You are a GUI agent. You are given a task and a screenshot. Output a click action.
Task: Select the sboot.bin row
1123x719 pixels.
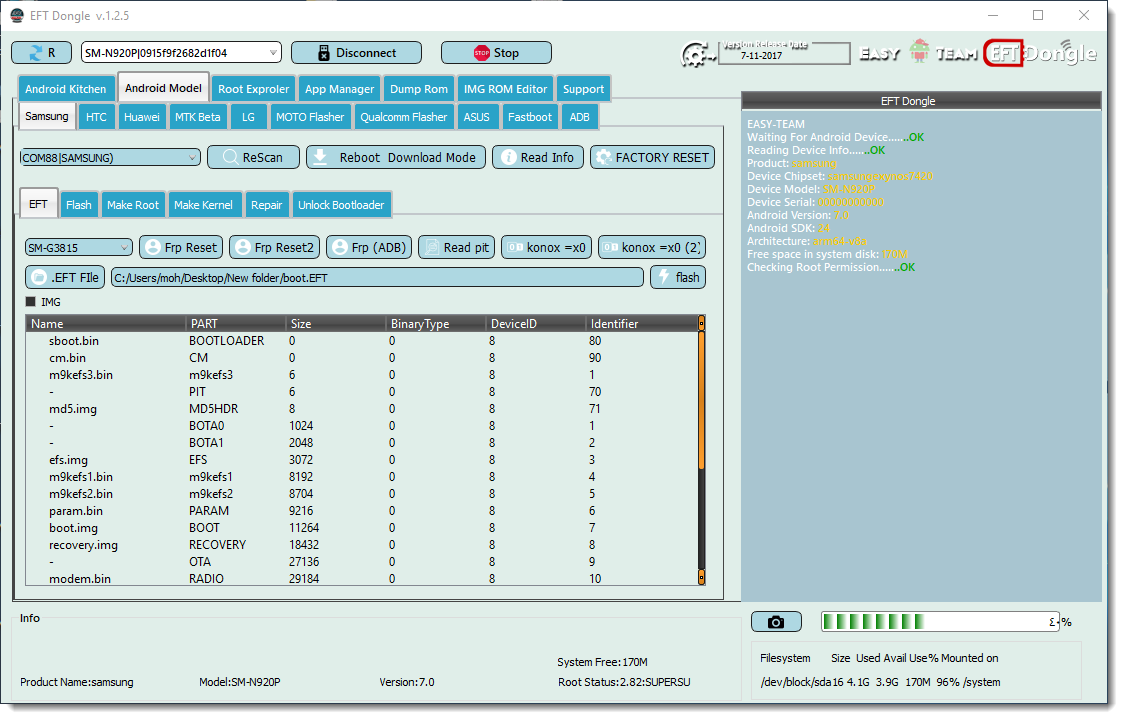pos(362,341)
